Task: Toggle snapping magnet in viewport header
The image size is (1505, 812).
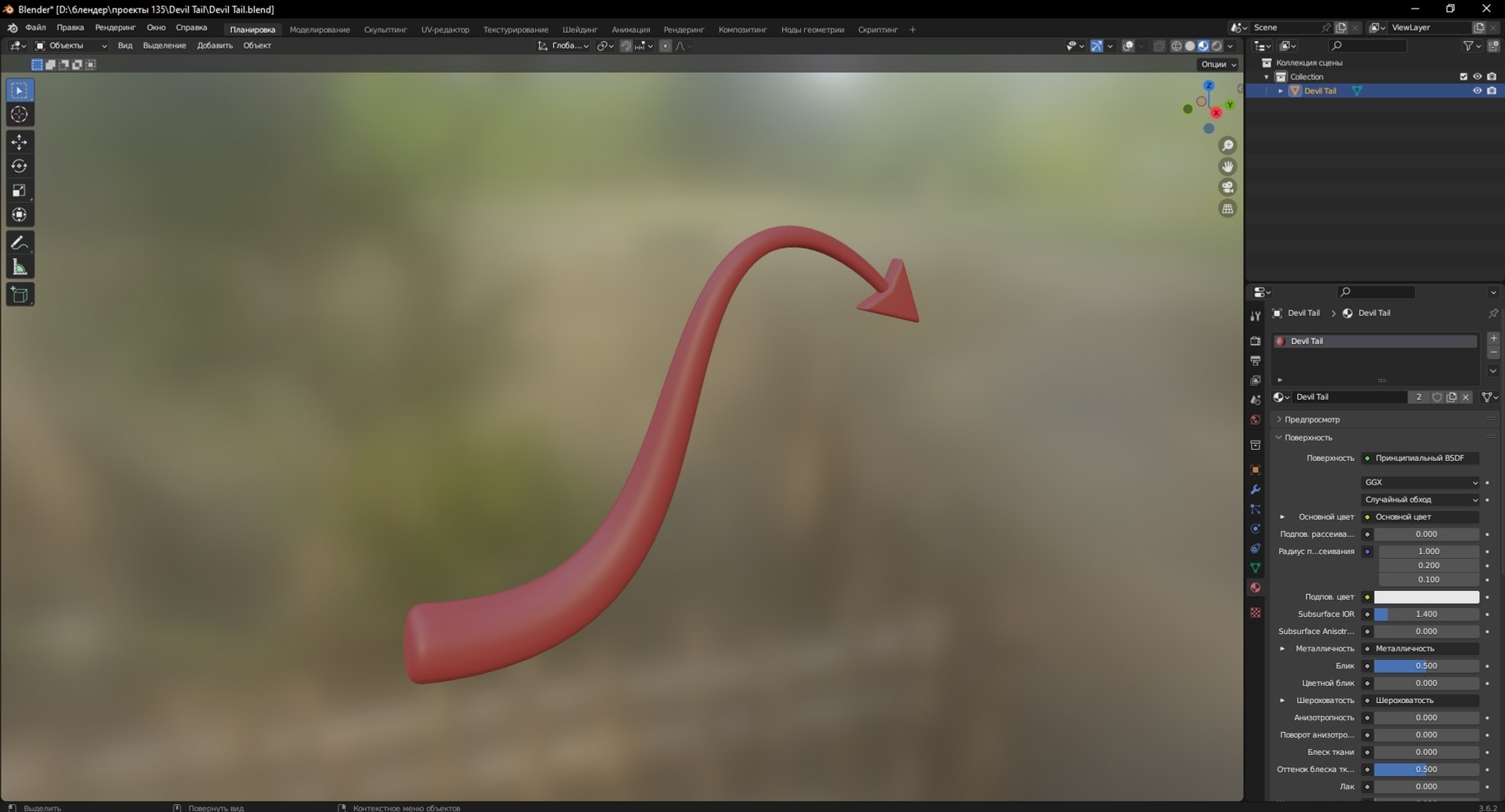Action: [626, 46]
